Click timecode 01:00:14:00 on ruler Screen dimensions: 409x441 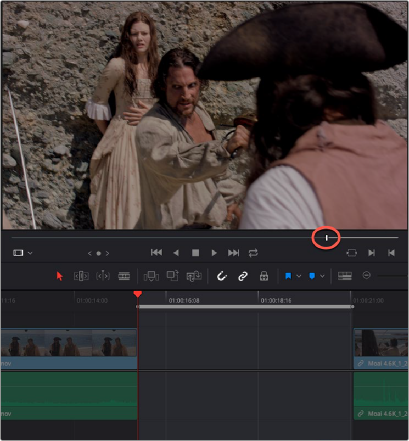92,301
